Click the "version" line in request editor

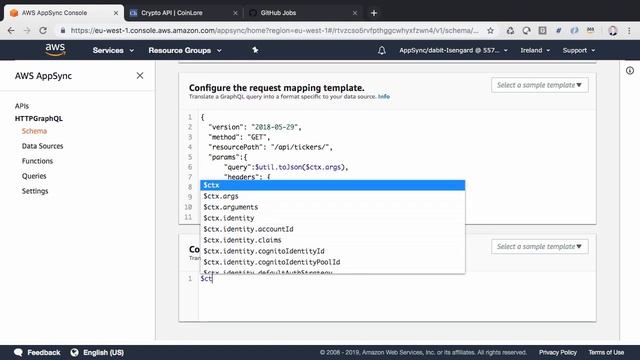pyautogui.click(x=255, y=127)
